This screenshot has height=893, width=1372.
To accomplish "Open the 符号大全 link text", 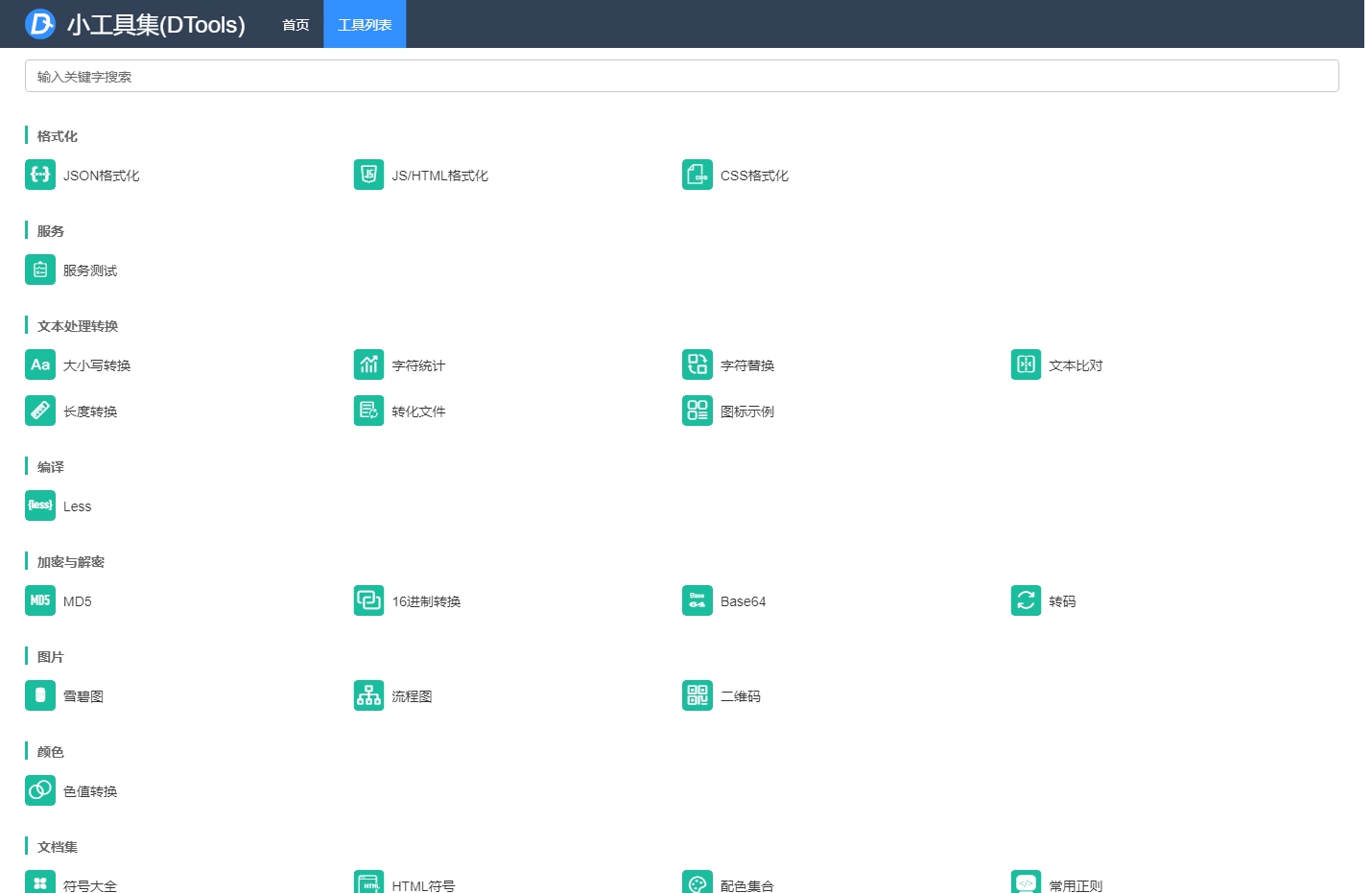I will [90, 885].
